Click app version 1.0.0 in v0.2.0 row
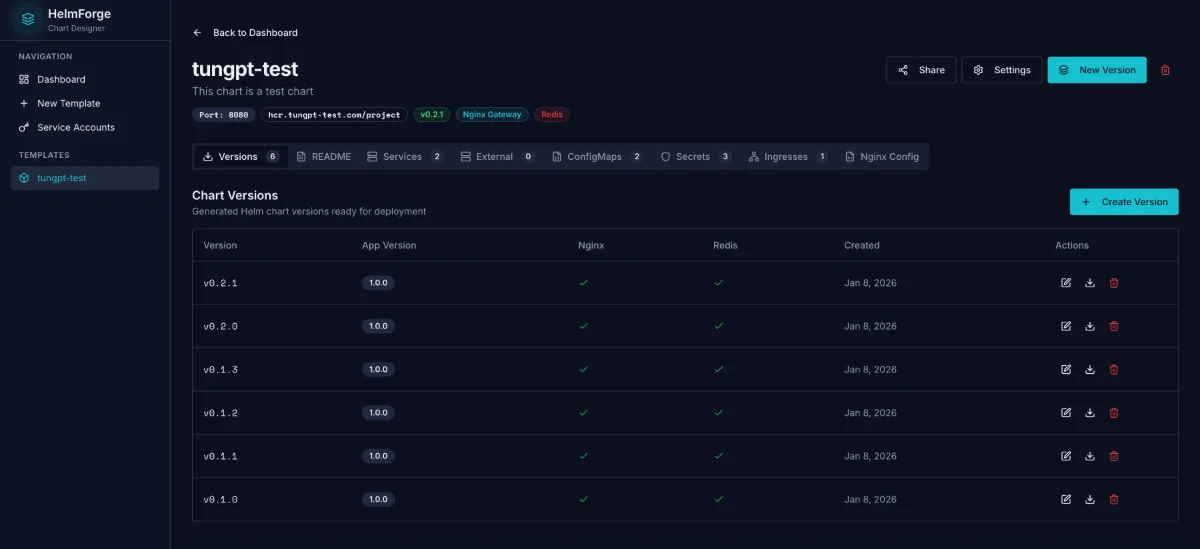Screen dimensions: 1200x549 [378, 326]
